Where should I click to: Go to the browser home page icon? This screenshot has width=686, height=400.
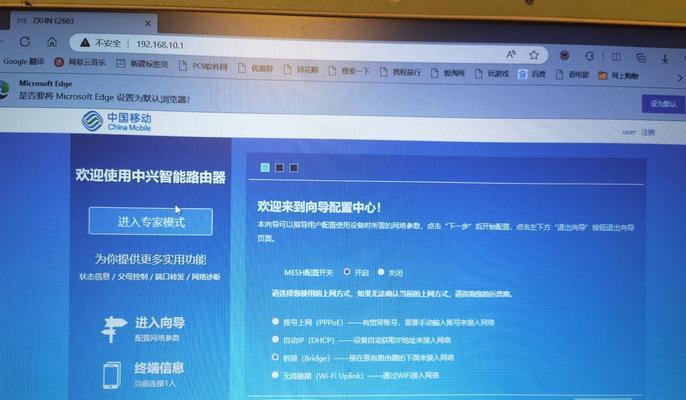tap(52, 42)
